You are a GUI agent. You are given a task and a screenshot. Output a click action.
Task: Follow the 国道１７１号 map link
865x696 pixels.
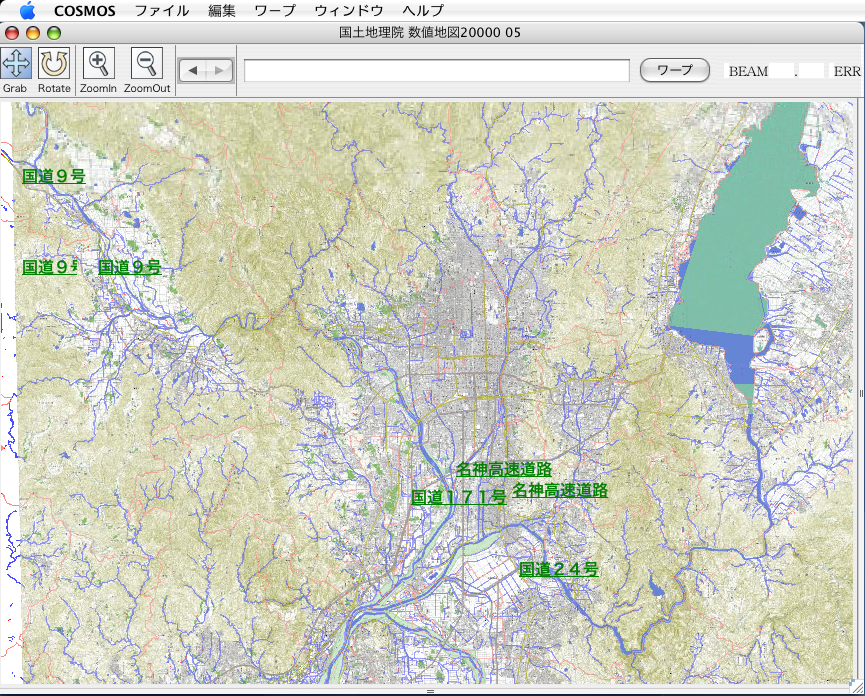click(x=459, y=497)
